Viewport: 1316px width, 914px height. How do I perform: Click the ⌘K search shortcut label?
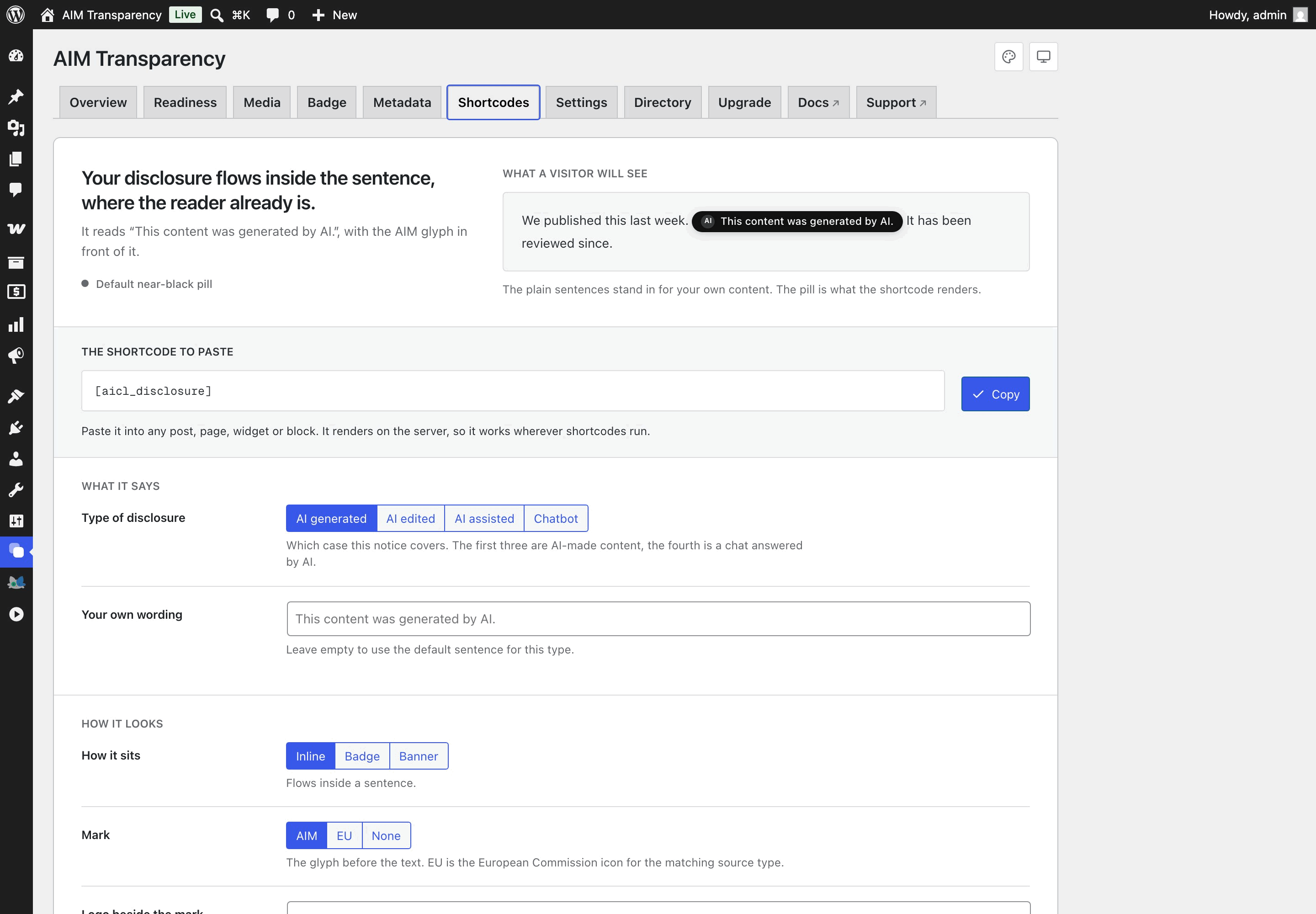point(241,15)
